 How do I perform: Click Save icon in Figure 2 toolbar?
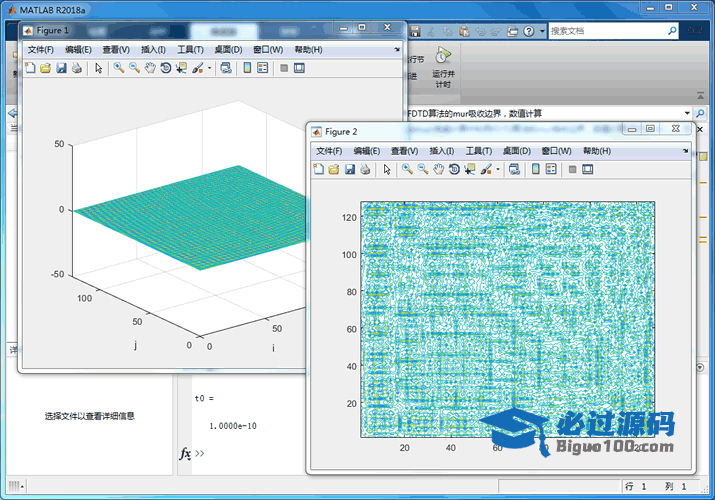click(x=350, y=170)
